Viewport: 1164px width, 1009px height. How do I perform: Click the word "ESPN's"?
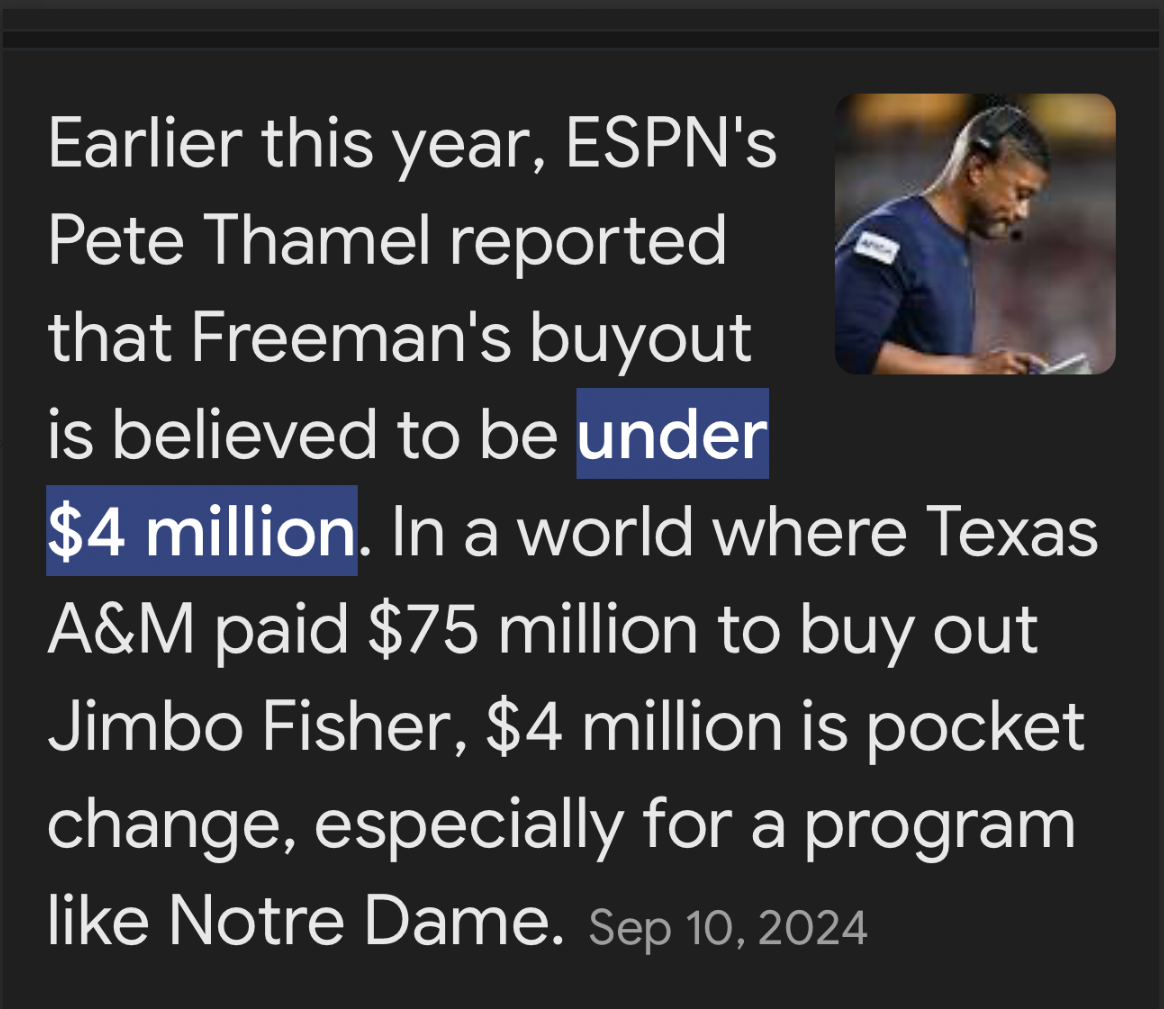(671, 145)
